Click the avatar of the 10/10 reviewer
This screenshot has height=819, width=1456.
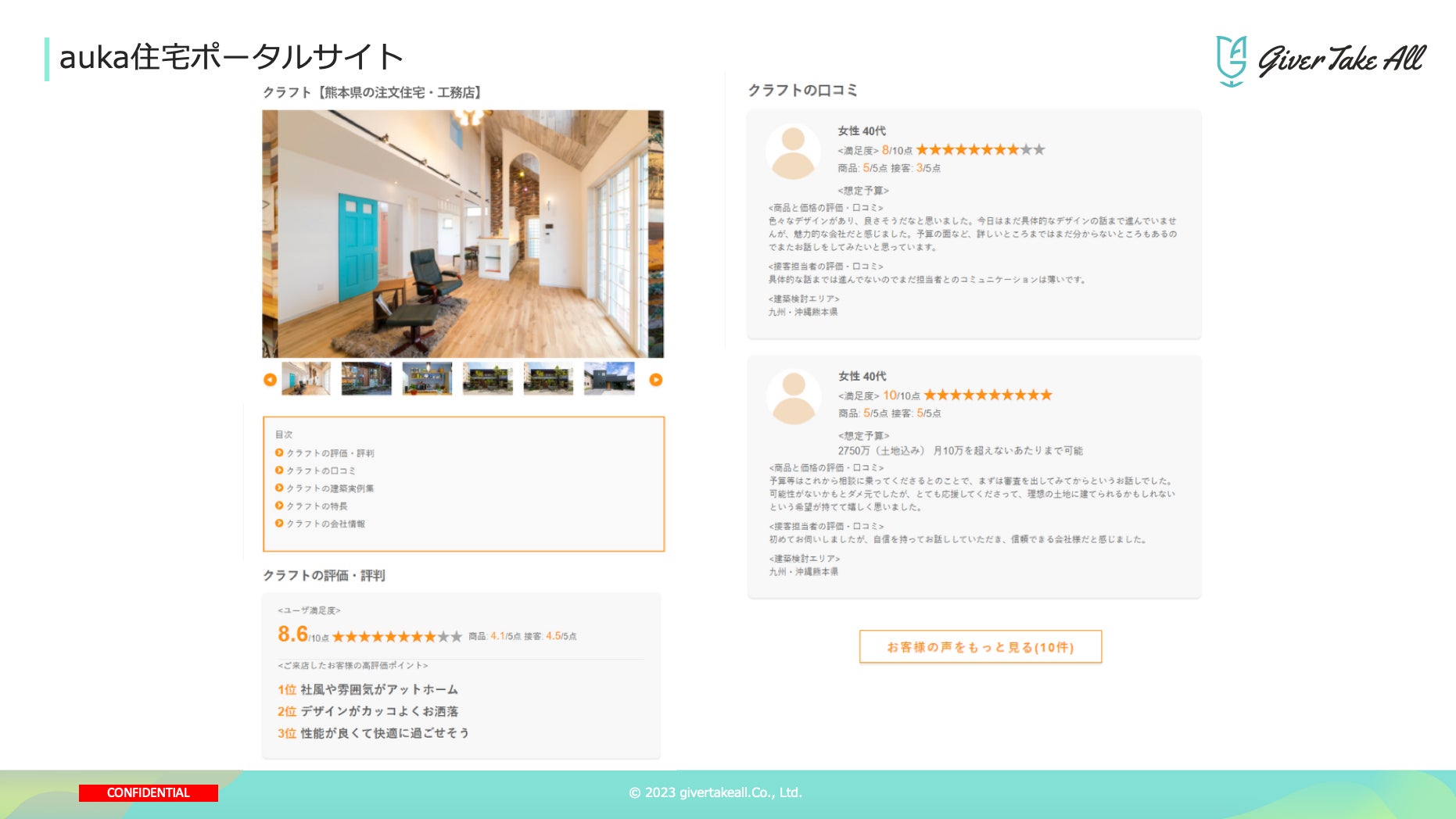(794, 398)
